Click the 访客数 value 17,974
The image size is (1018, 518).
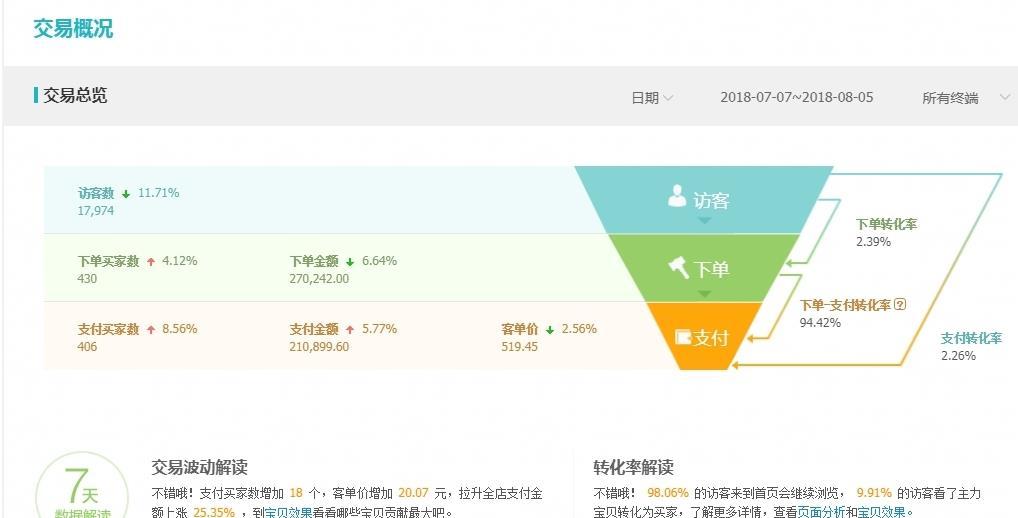click(x=95, y=211)
